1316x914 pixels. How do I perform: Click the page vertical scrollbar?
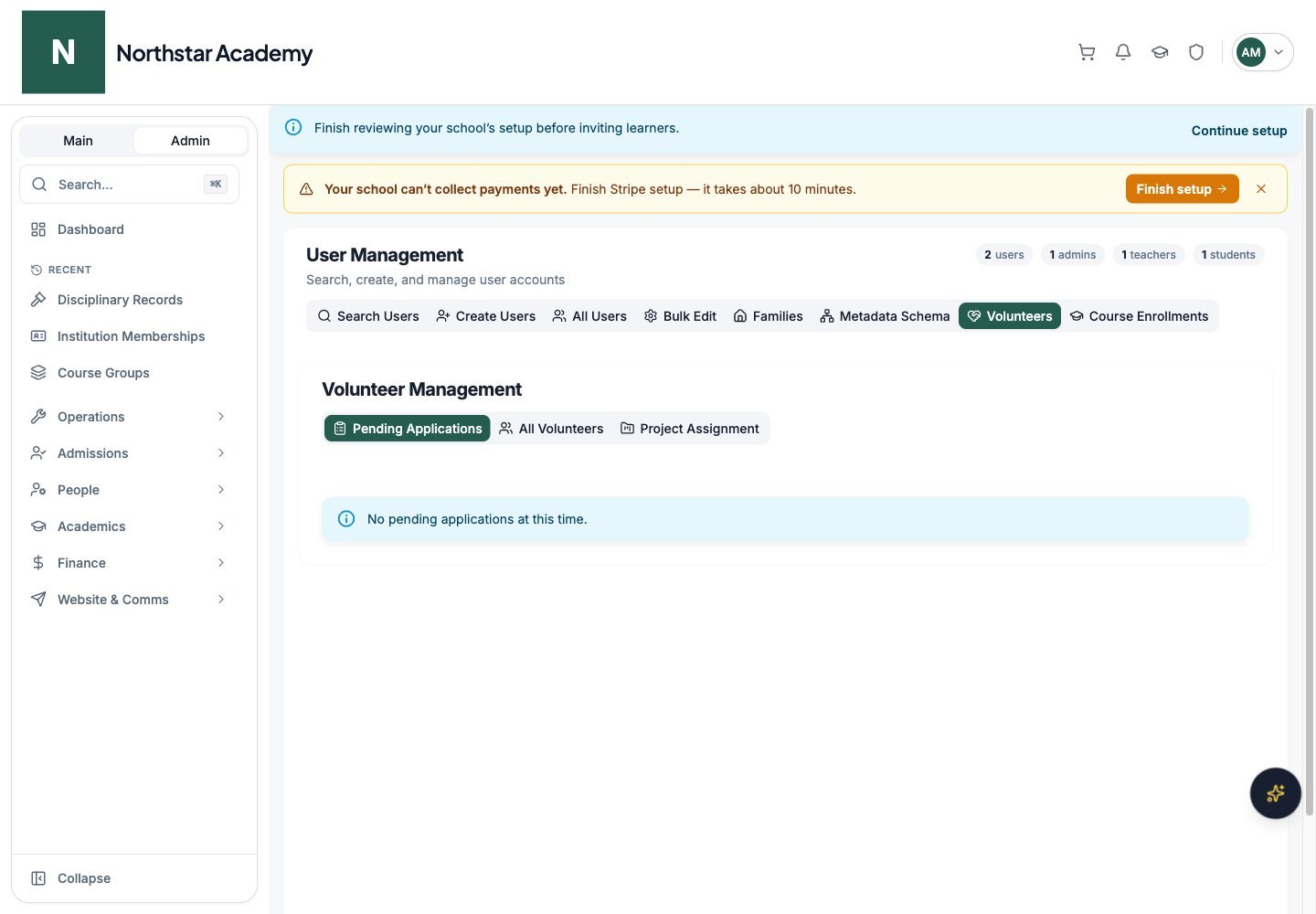point(1310,462)
